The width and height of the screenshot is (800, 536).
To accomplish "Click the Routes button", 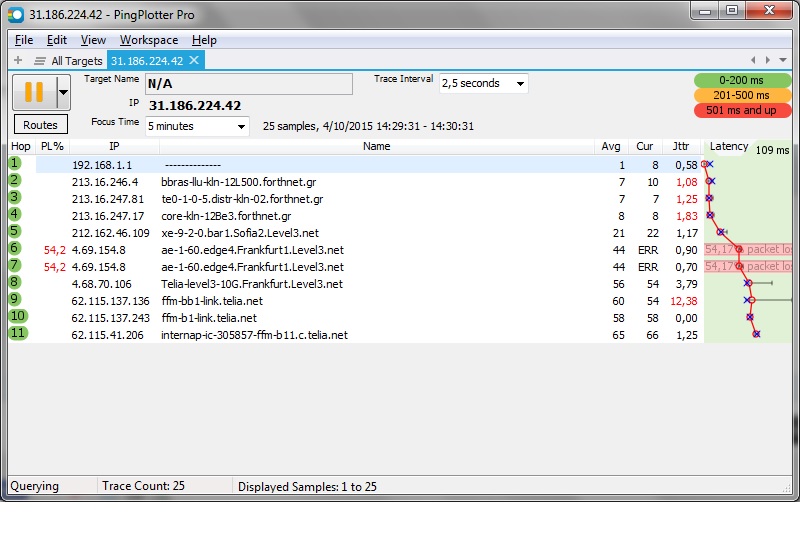I will [x=40, y=125].
